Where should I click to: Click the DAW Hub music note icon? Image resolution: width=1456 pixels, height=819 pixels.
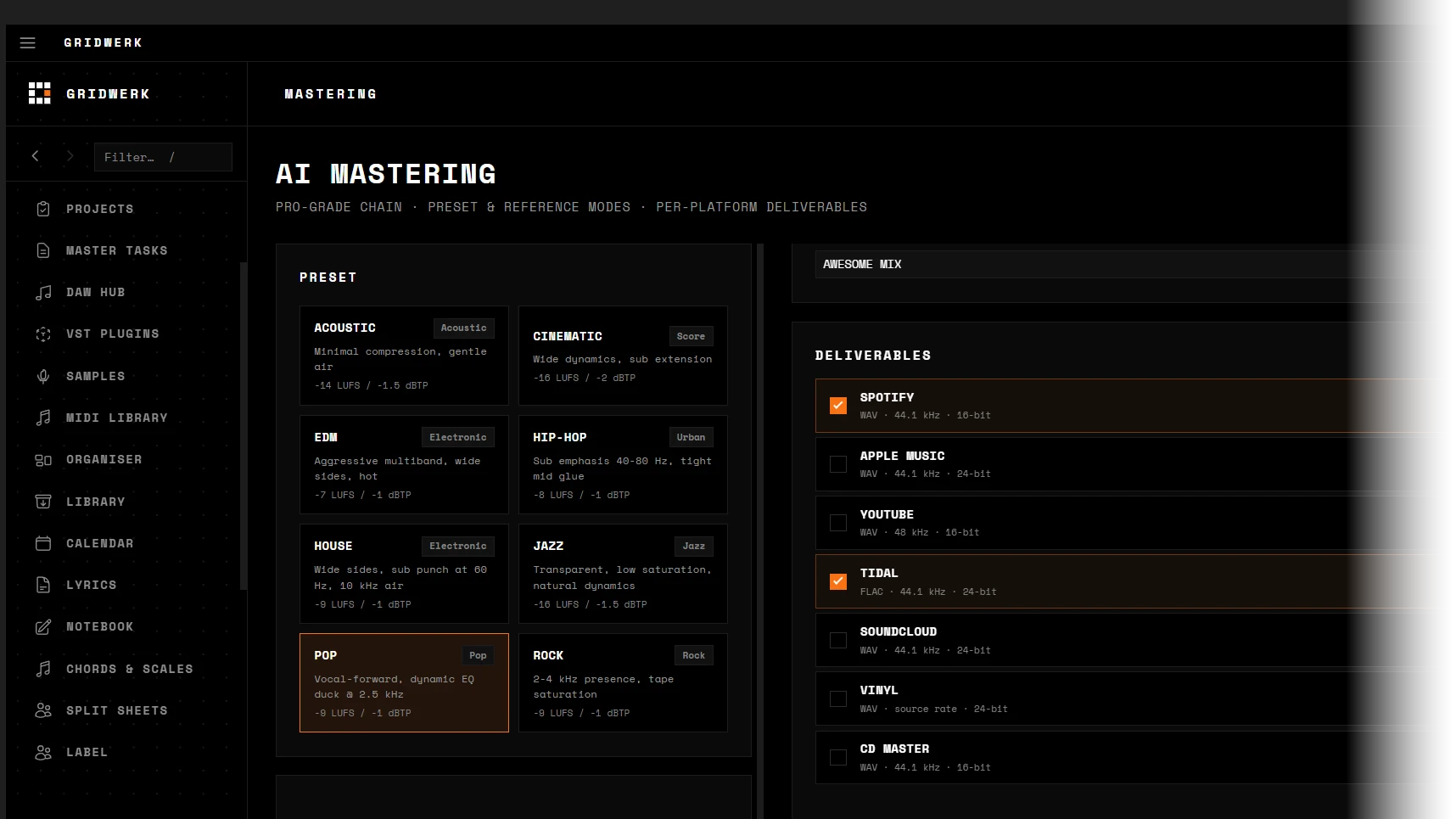coord(43,292)
